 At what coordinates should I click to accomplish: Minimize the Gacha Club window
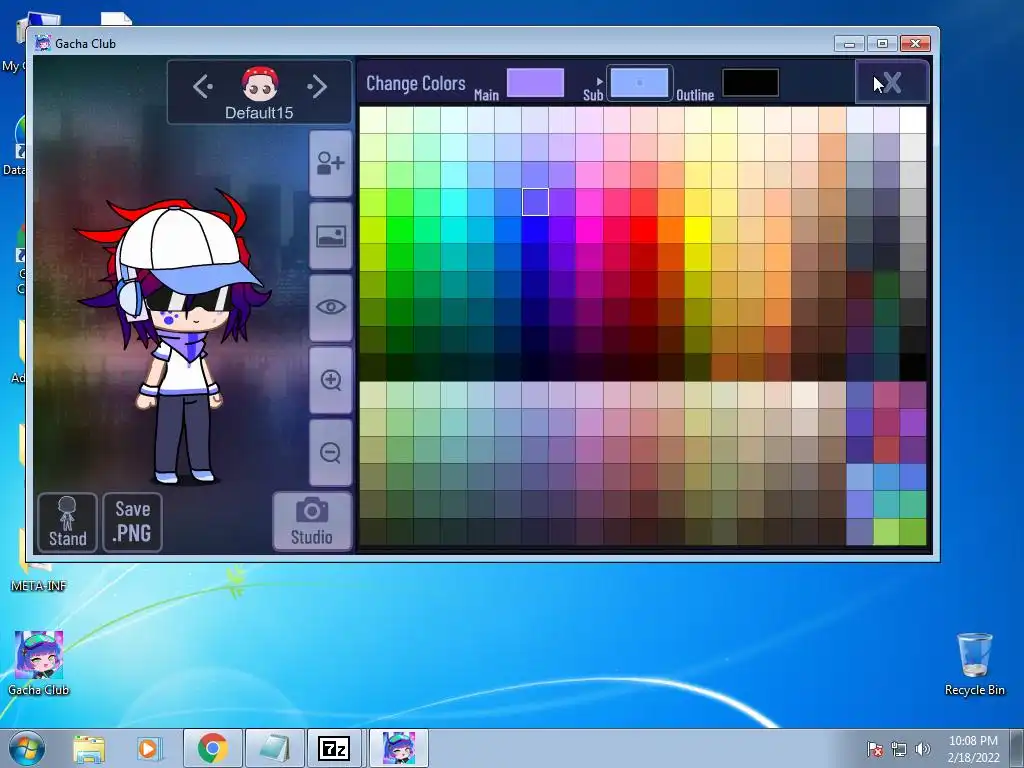849,44
